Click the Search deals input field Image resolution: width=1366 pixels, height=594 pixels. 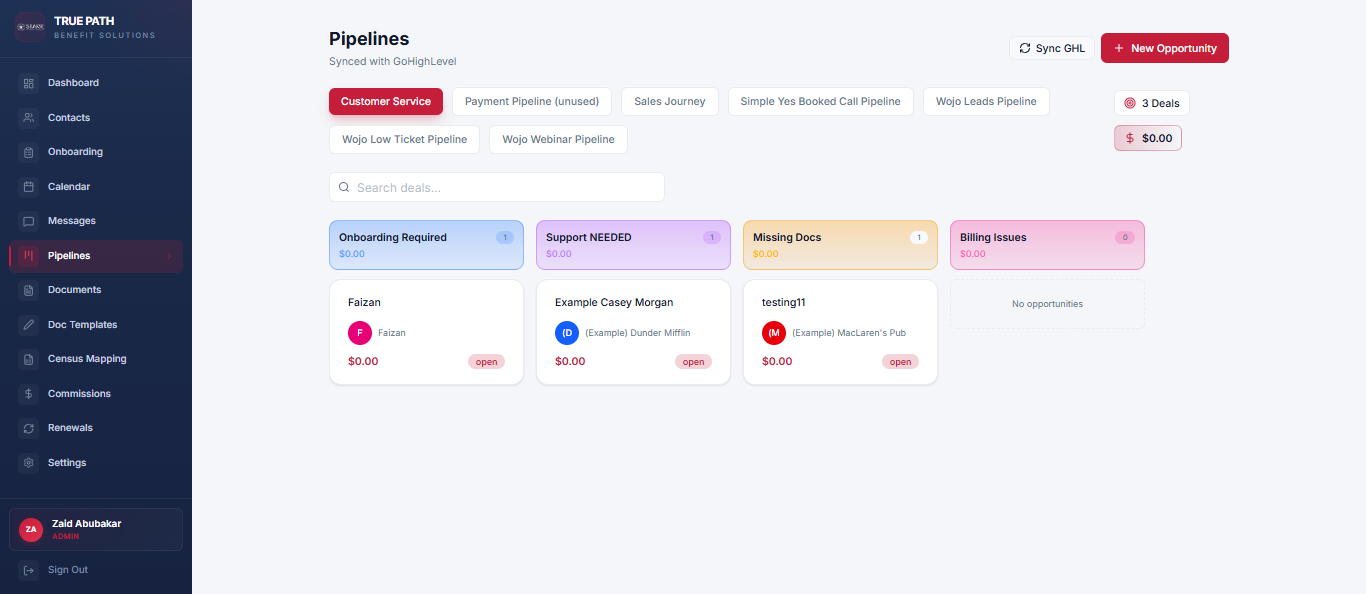[497, 187]
